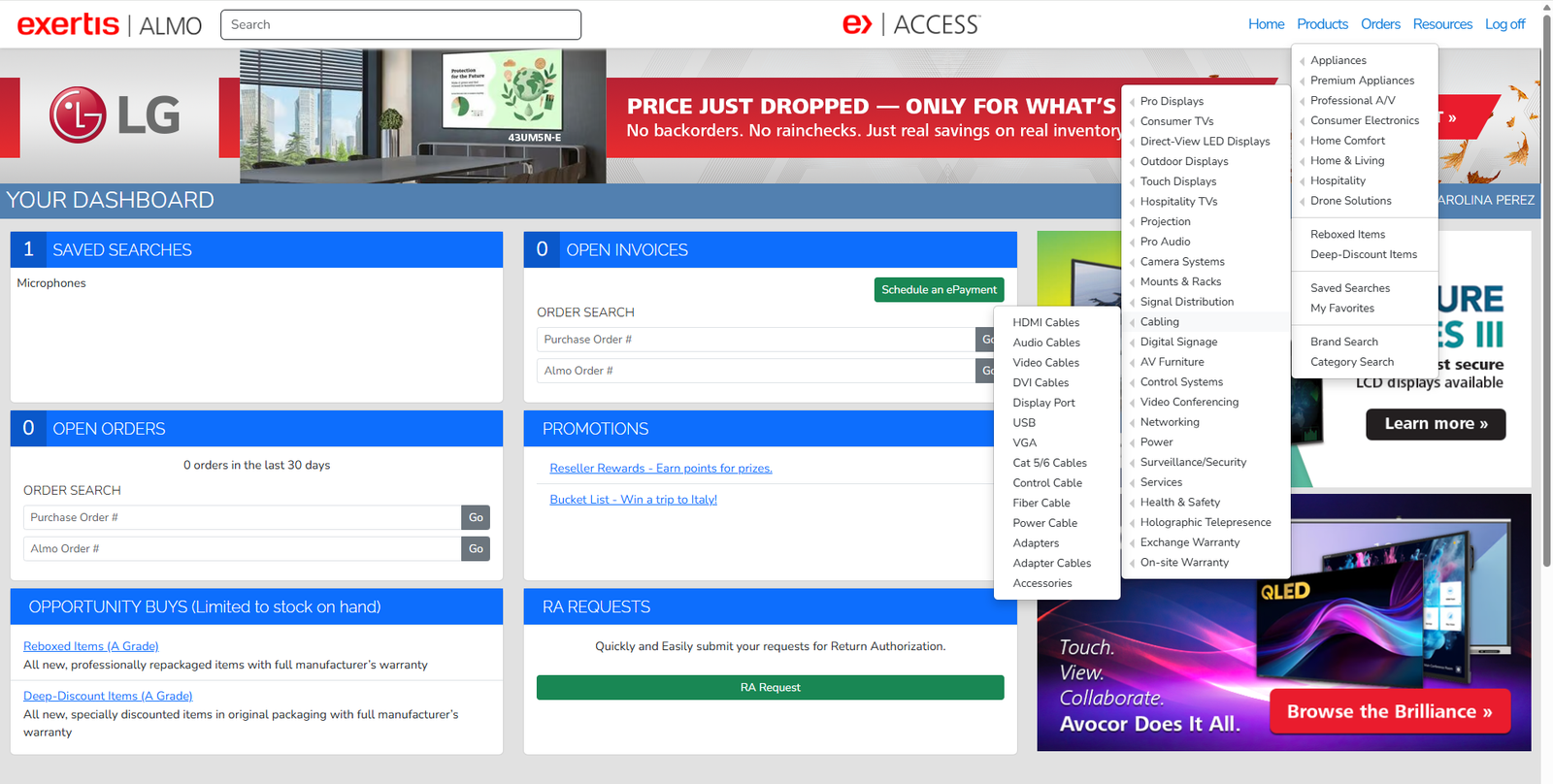1553x784 pixels.
Task: Click the Exertis Almo logo
Action: click(x=110, y=24)
